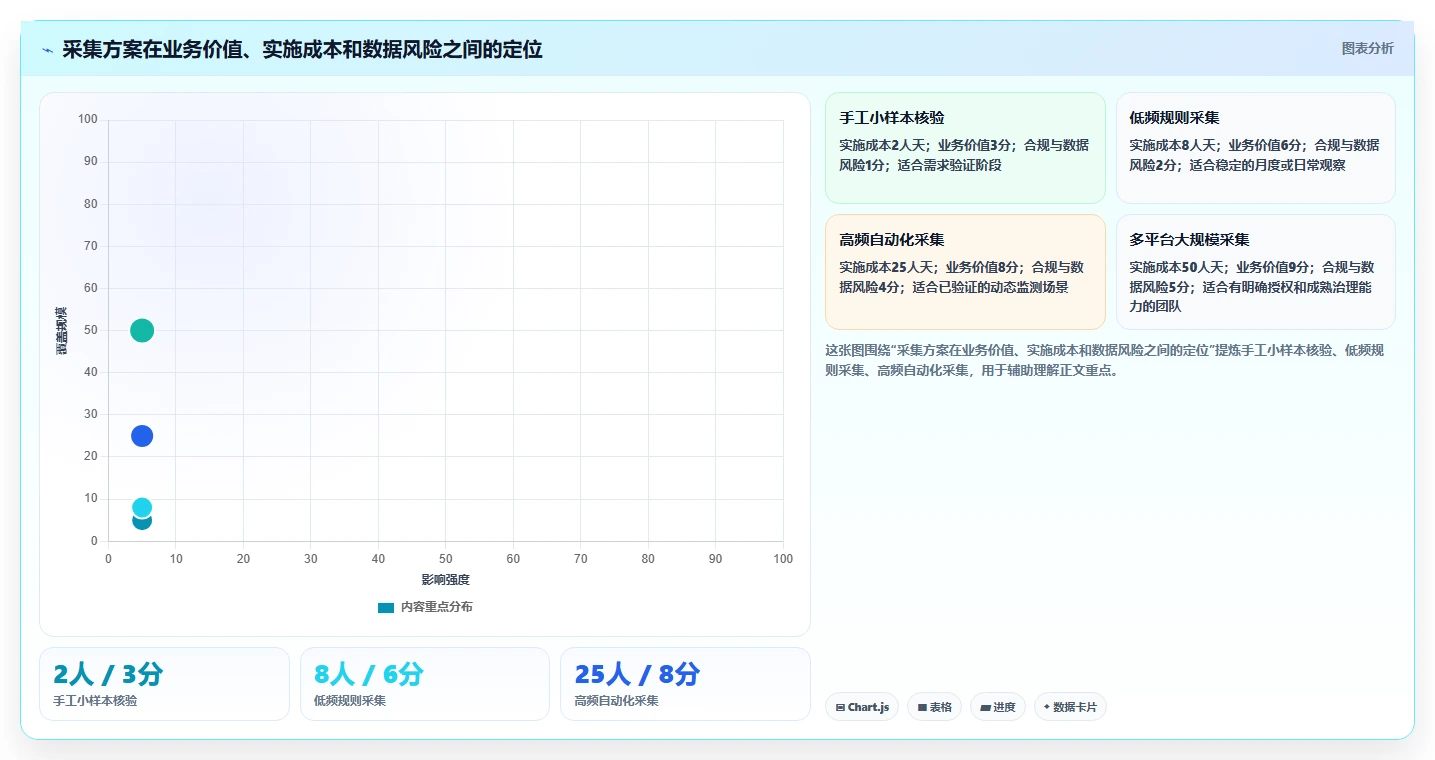Click the cyan bubble at value 8
The height and width of the screenshot is (760, 1435).
[x=142, y=507]
